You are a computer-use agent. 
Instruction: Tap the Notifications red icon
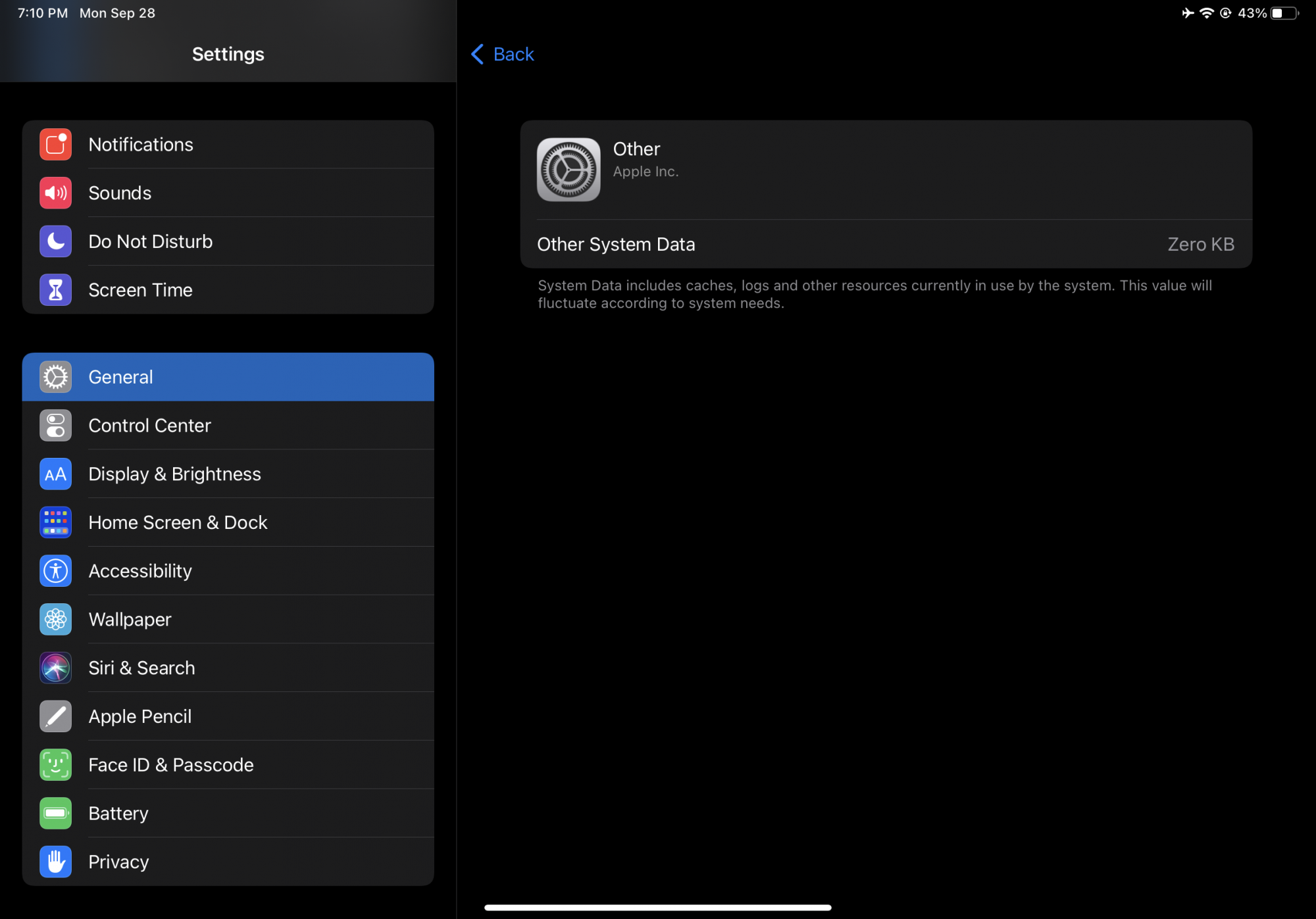pos(55,145)
